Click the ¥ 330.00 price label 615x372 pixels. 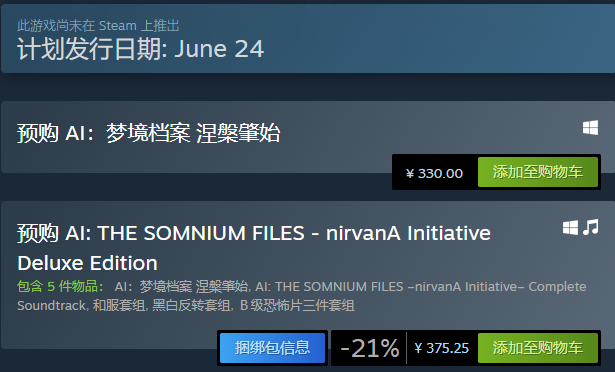point(435,173)
